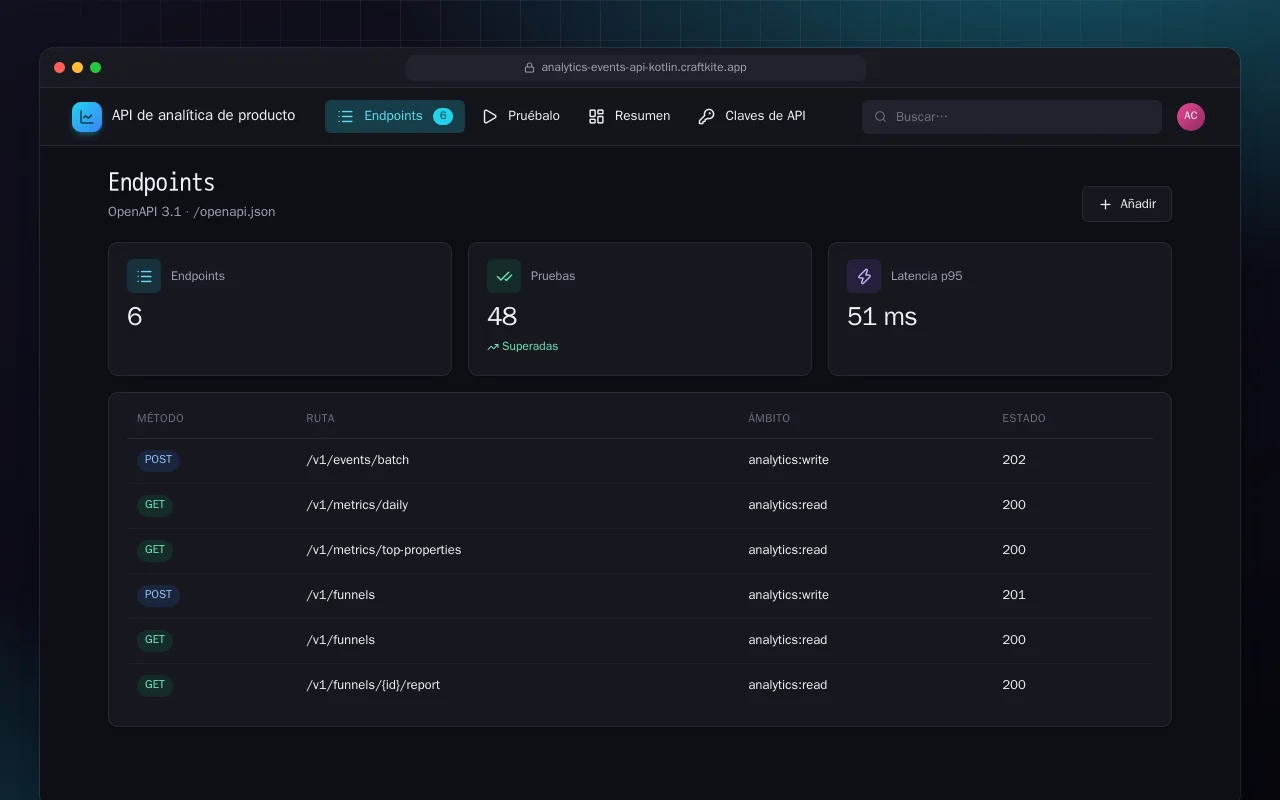Screen dimensions: 1280x800
Task: Click the API de analítica de producto title
Action: click(204, 116)
